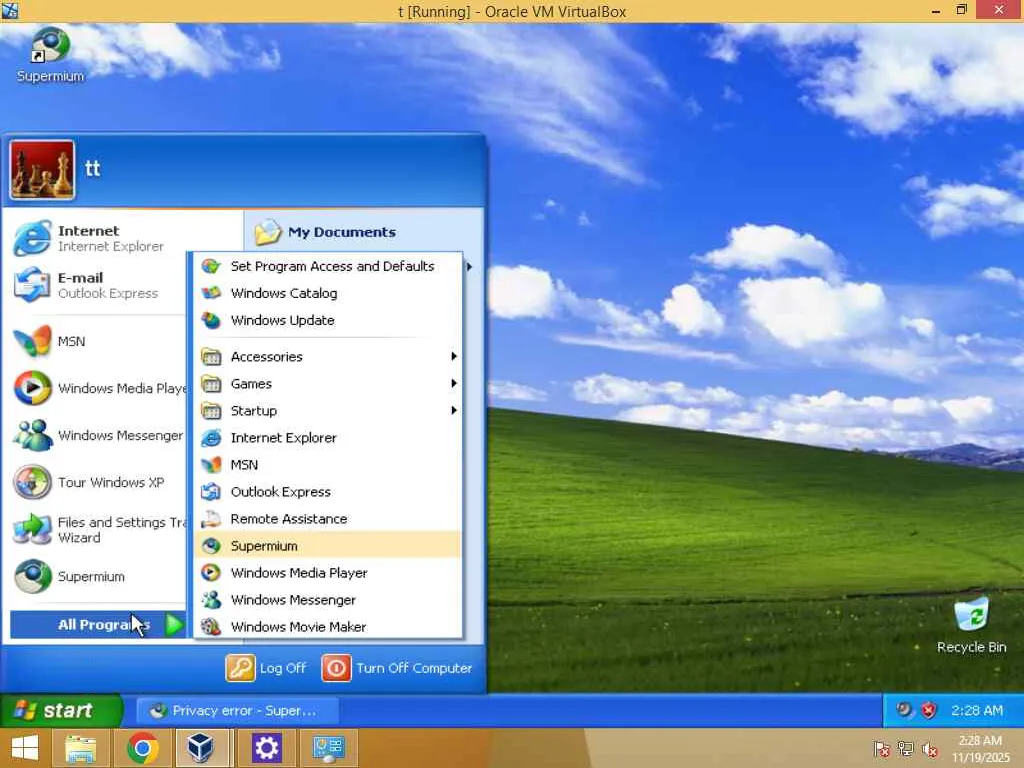The width and height of the screenshot is (1024, 768).
Task: Expand the Startup submenu
Action: (x=328, y=411)
